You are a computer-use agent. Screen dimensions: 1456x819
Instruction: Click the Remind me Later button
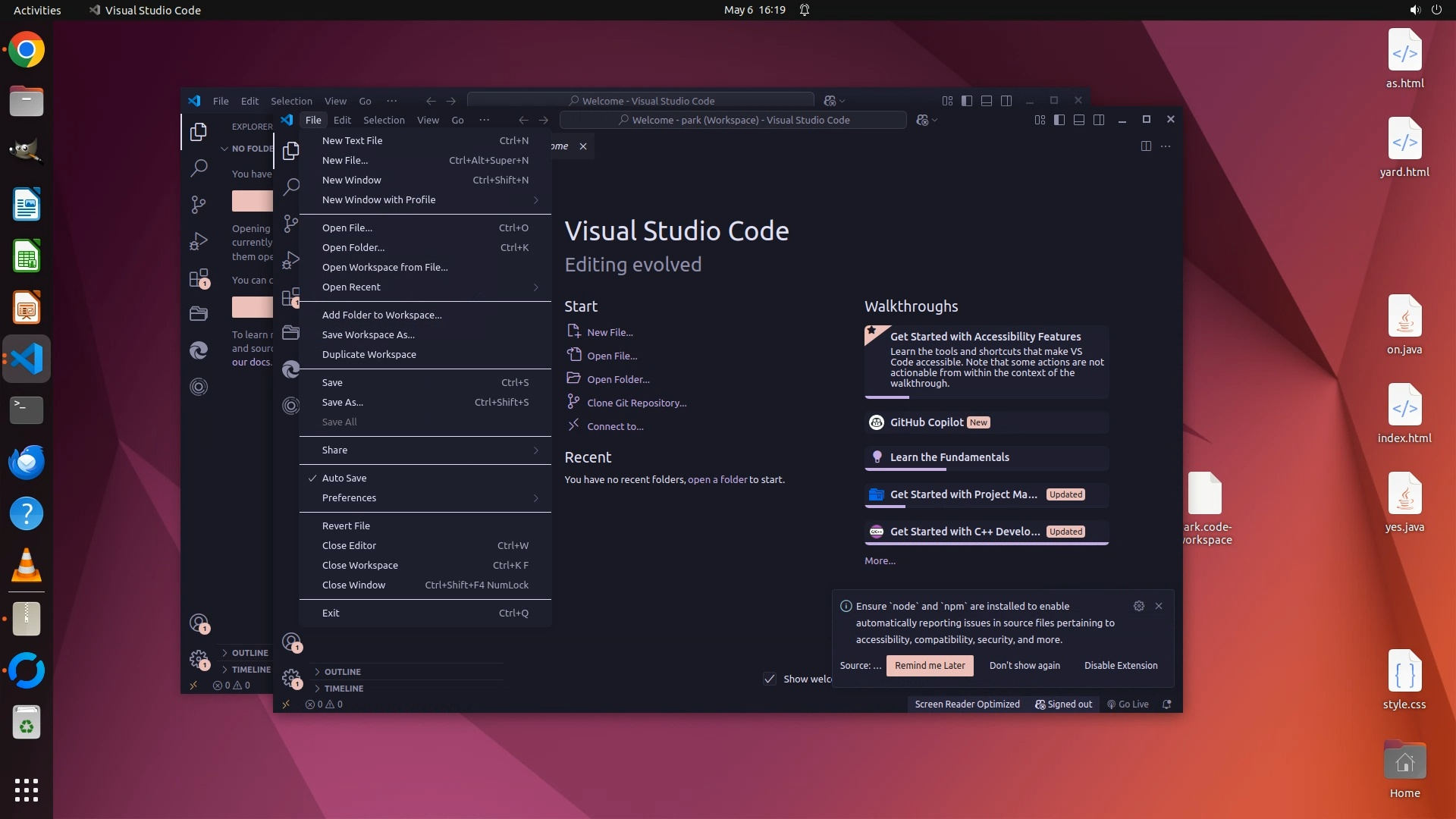point(930,665)
